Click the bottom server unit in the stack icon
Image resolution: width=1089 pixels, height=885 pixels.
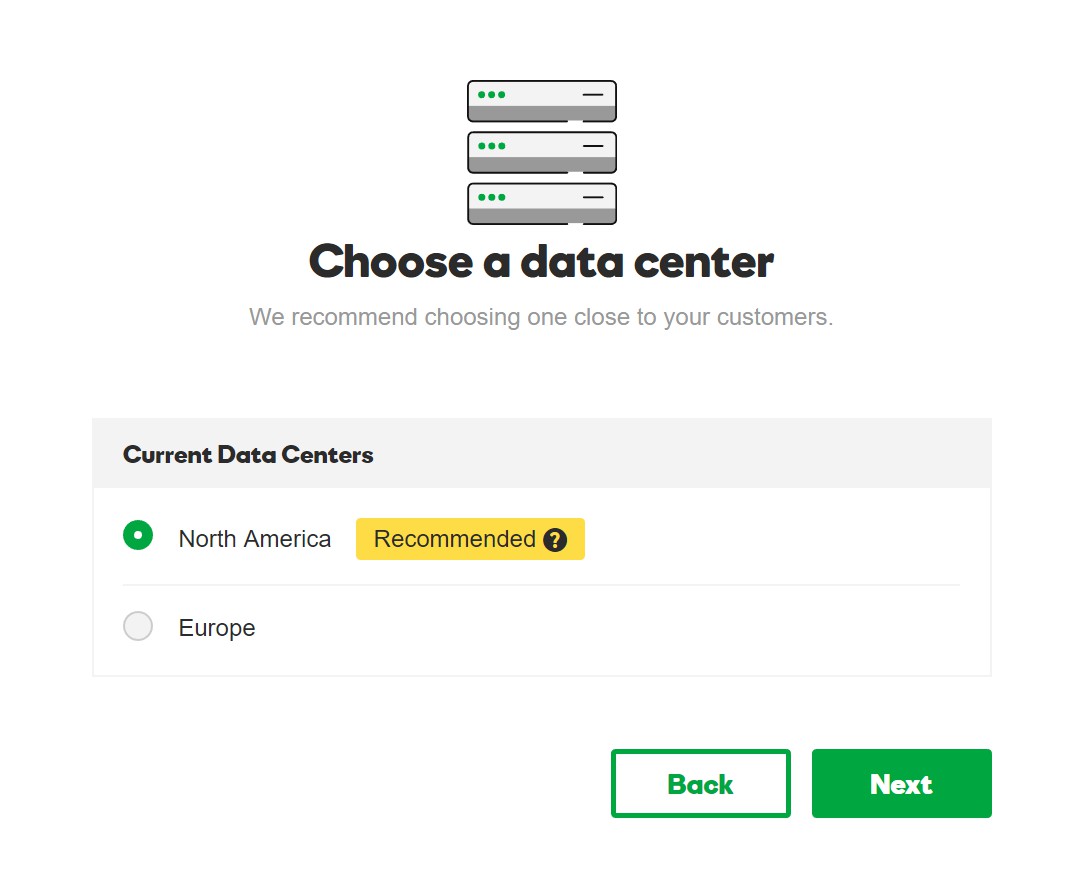[542, 204]
